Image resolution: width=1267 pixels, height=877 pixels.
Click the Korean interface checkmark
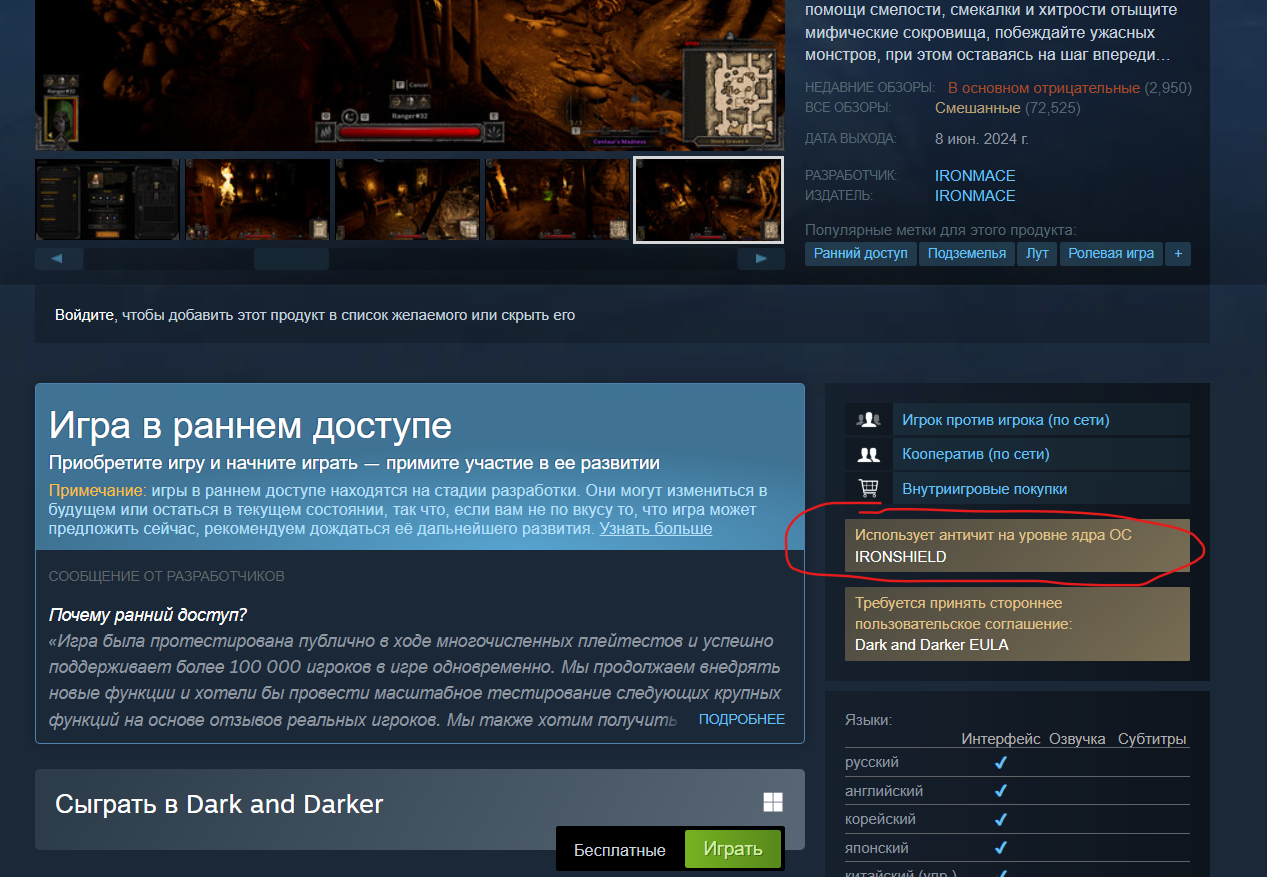click(x=1000, y=819)
